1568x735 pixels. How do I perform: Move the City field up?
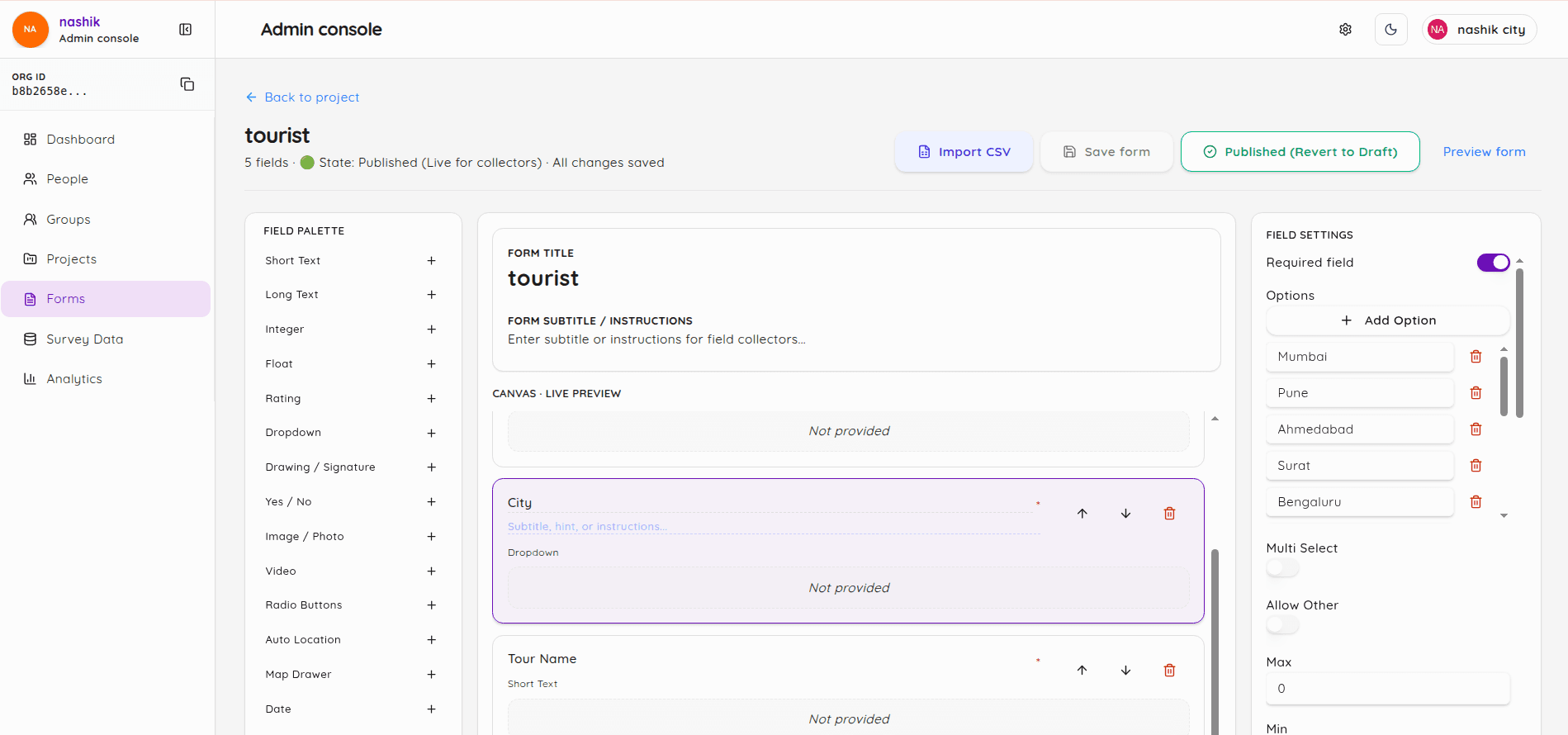tap(1082, 514)
